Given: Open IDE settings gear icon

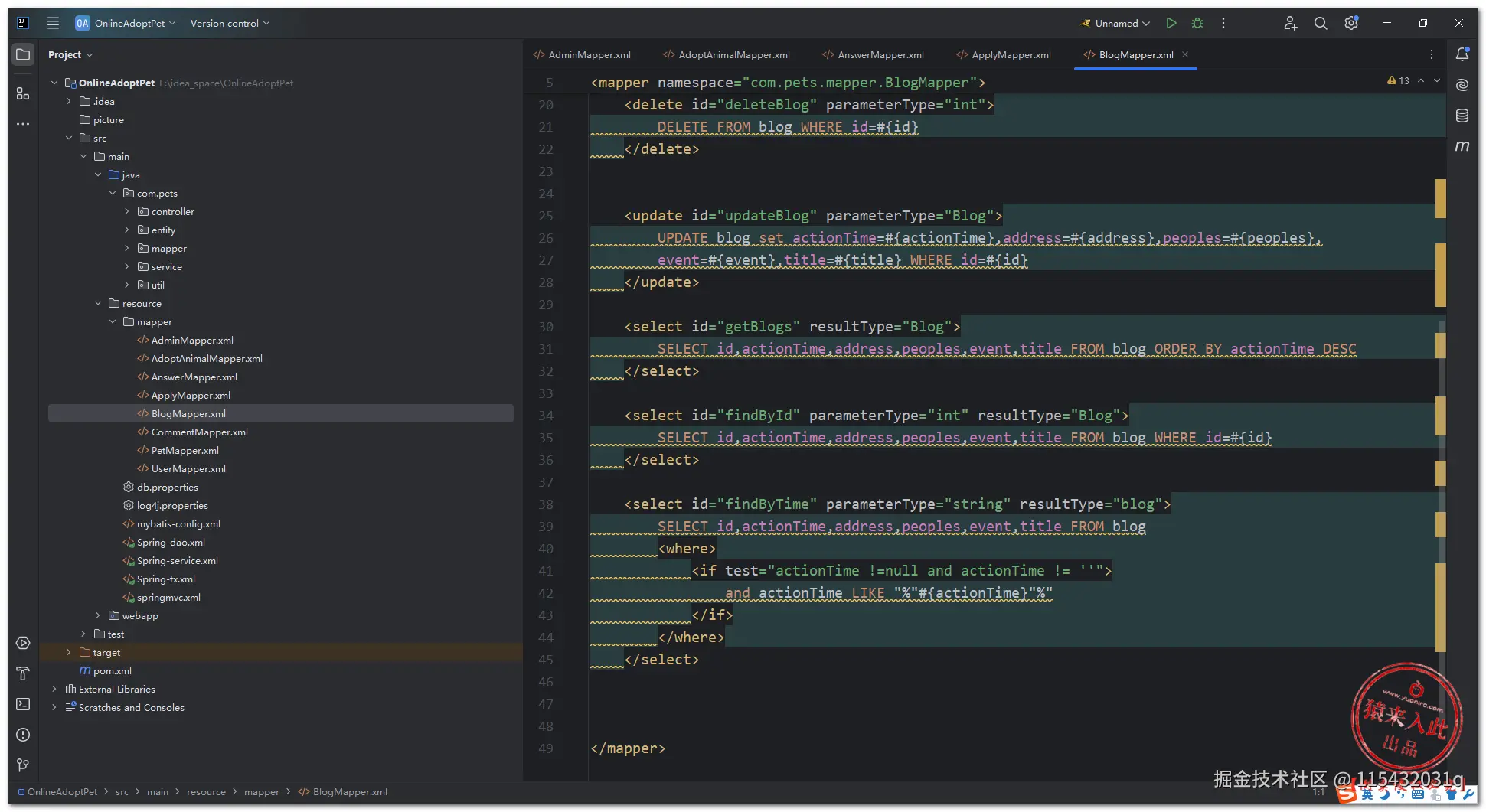Looking at the screenshot, I should point(1351,23).
